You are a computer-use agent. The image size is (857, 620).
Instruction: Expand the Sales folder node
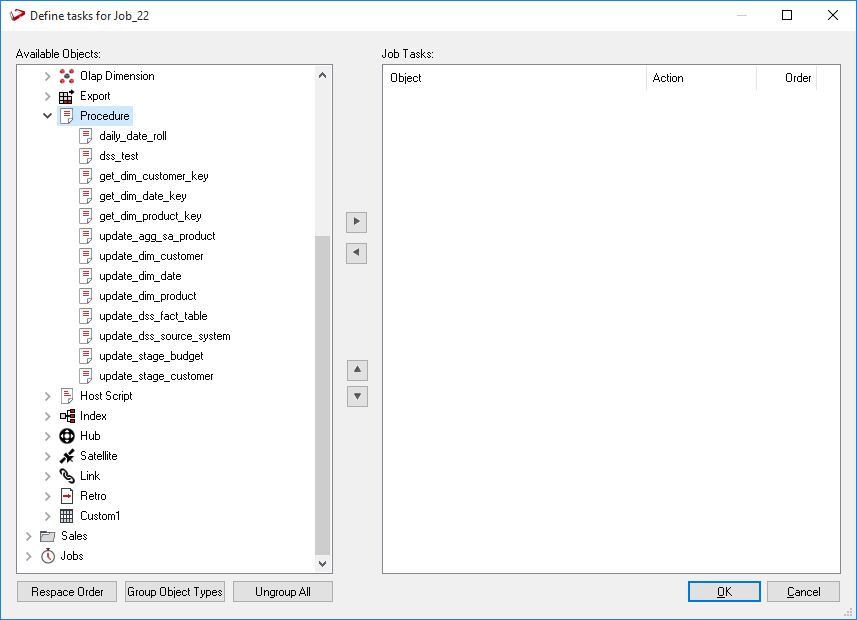tap(28, 536)
